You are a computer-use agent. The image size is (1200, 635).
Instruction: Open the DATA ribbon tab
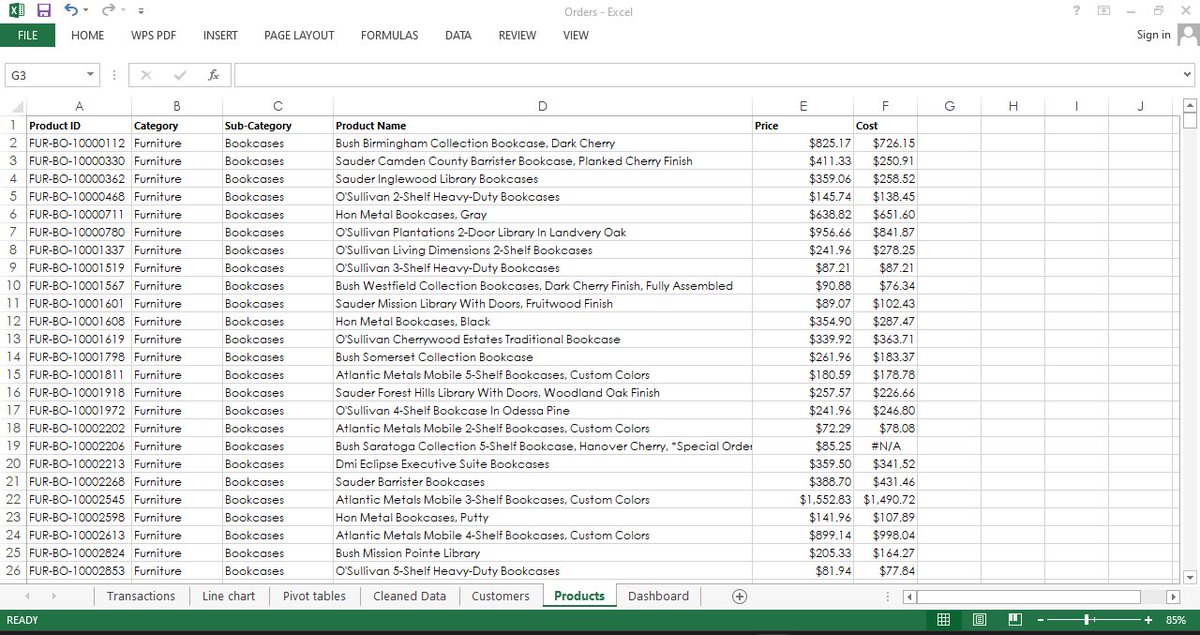(x=458, y=35)
